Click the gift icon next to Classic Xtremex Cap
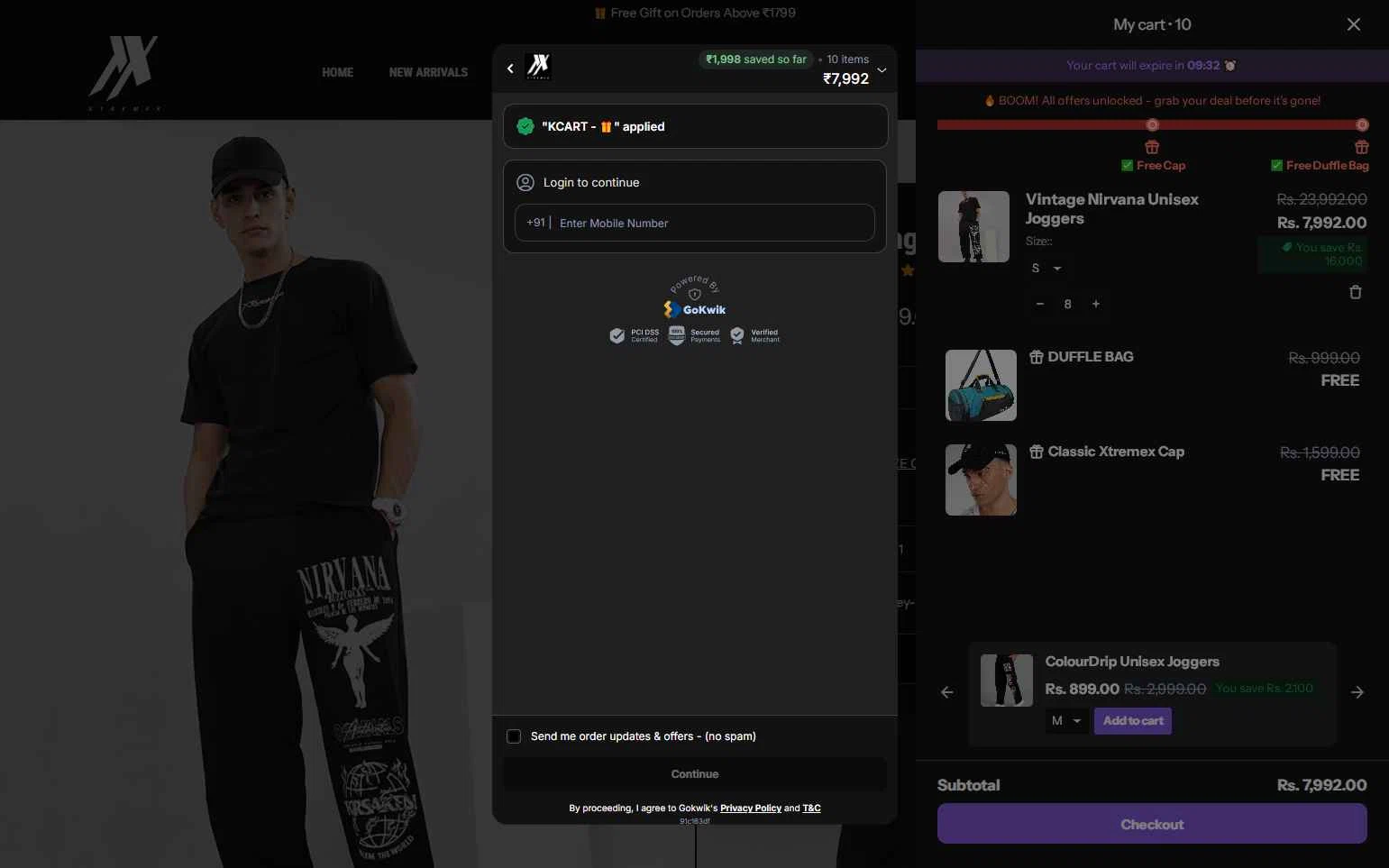The height and width of the screenshot is (868, 1389). tap(1037, 452)
